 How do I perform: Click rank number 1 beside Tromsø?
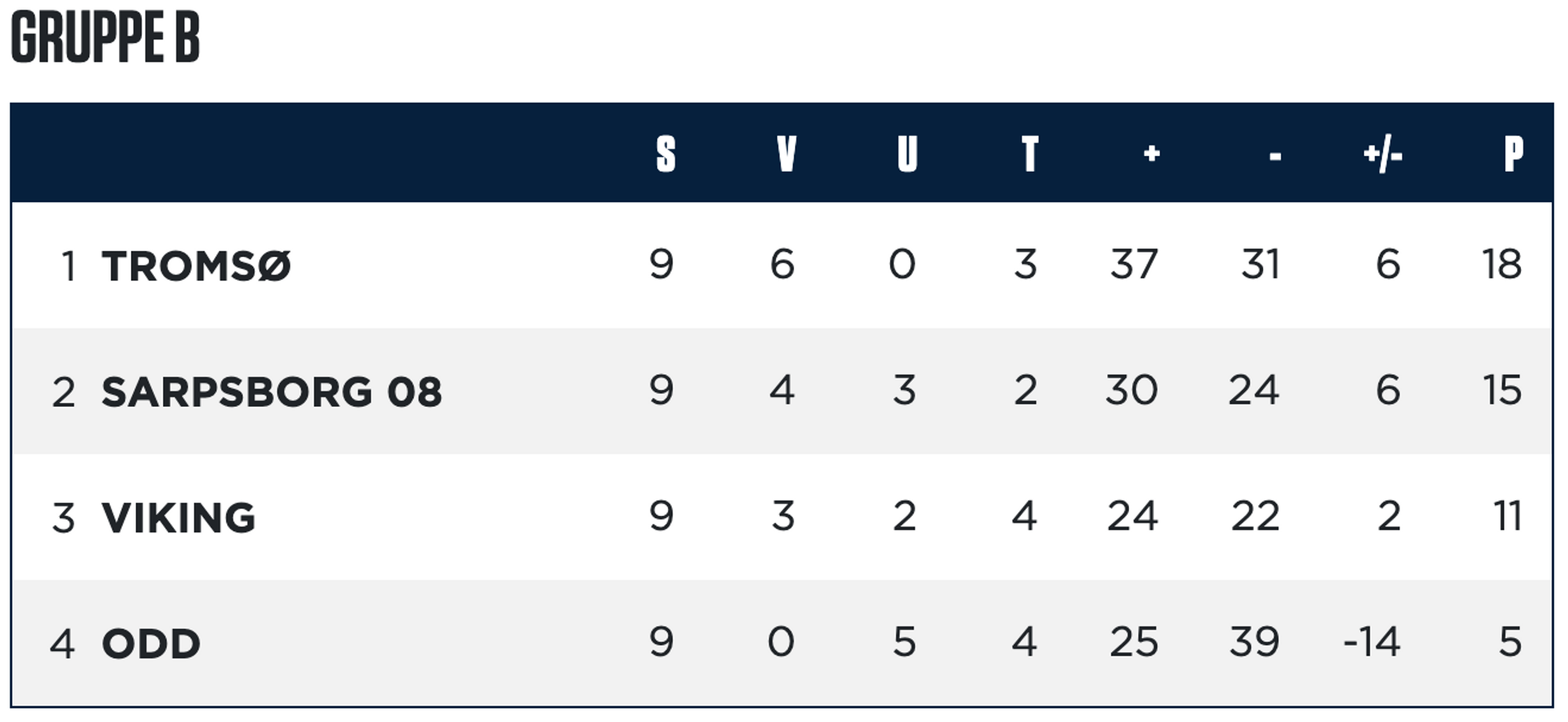69,266
